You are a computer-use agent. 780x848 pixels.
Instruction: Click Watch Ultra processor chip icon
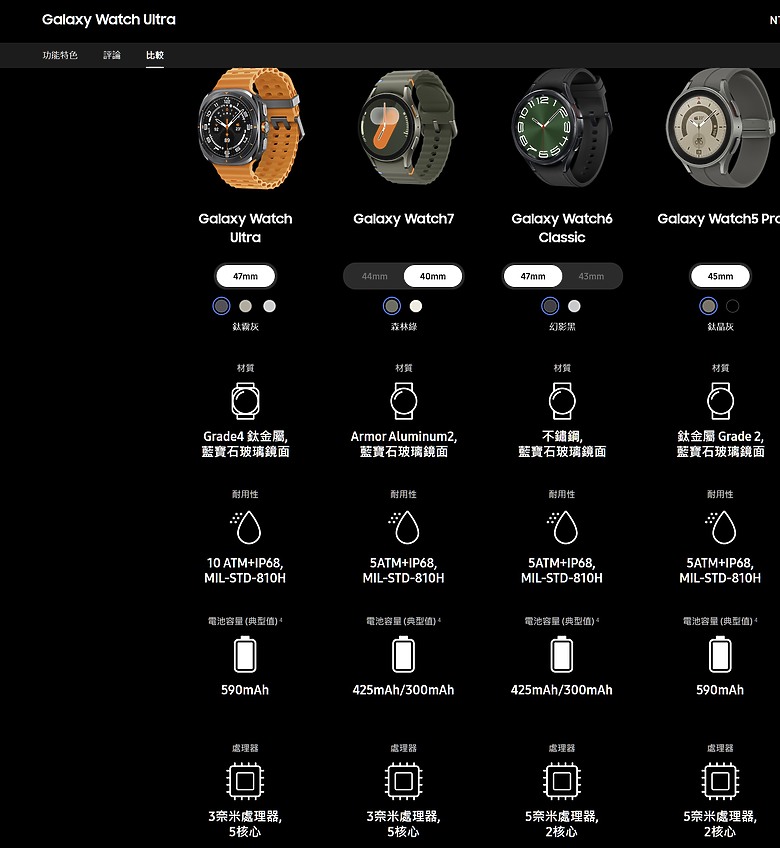click(245, 781)
